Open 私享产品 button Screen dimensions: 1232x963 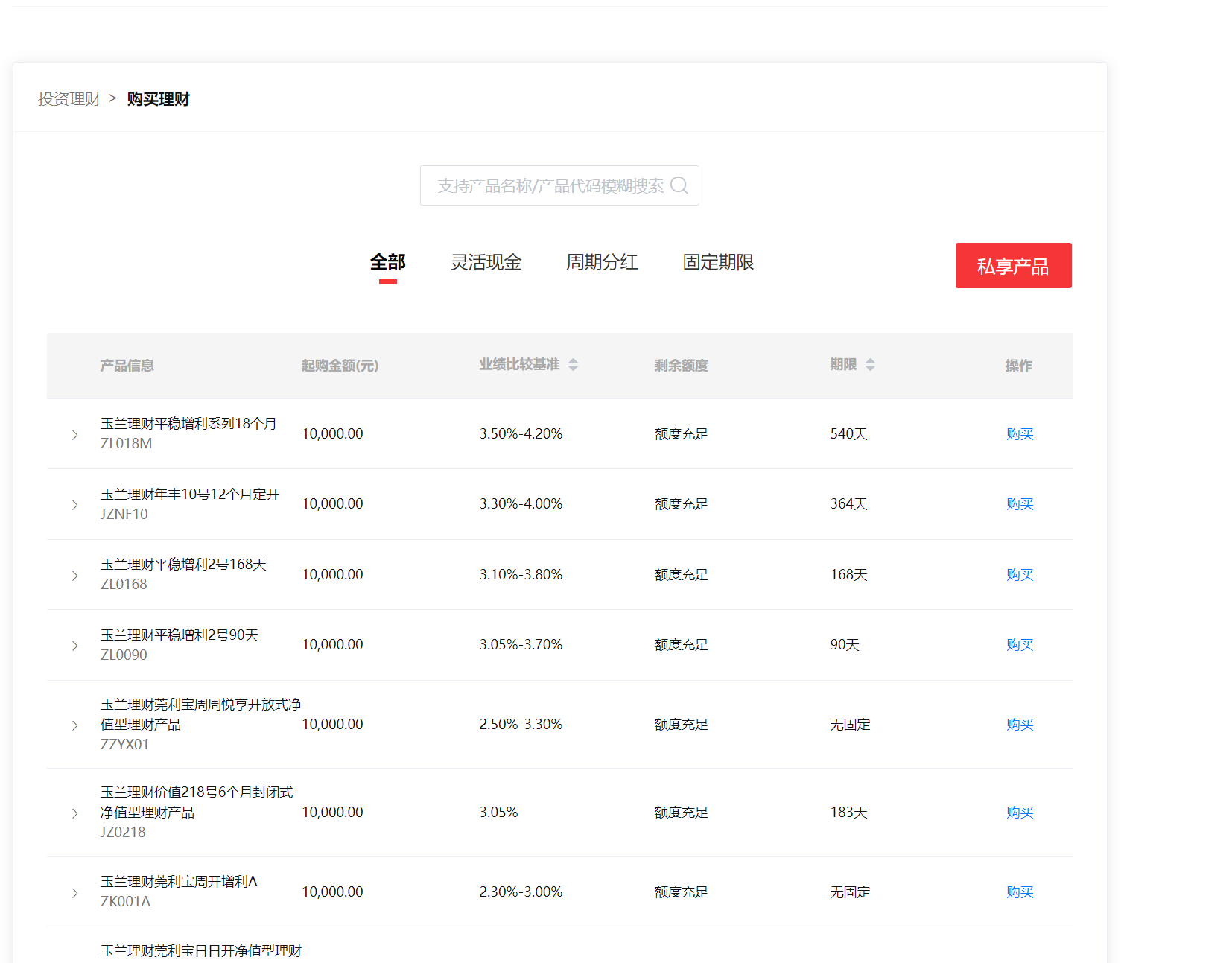(1013, 265)
